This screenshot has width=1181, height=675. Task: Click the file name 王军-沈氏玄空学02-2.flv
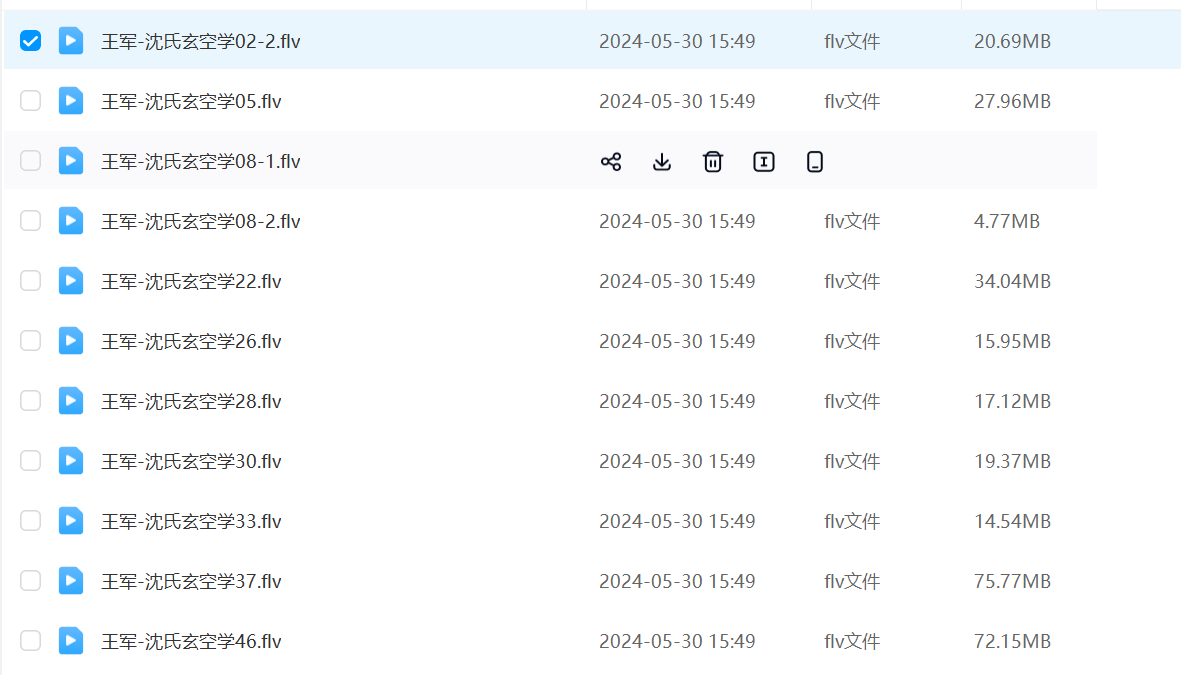point(200,42)
